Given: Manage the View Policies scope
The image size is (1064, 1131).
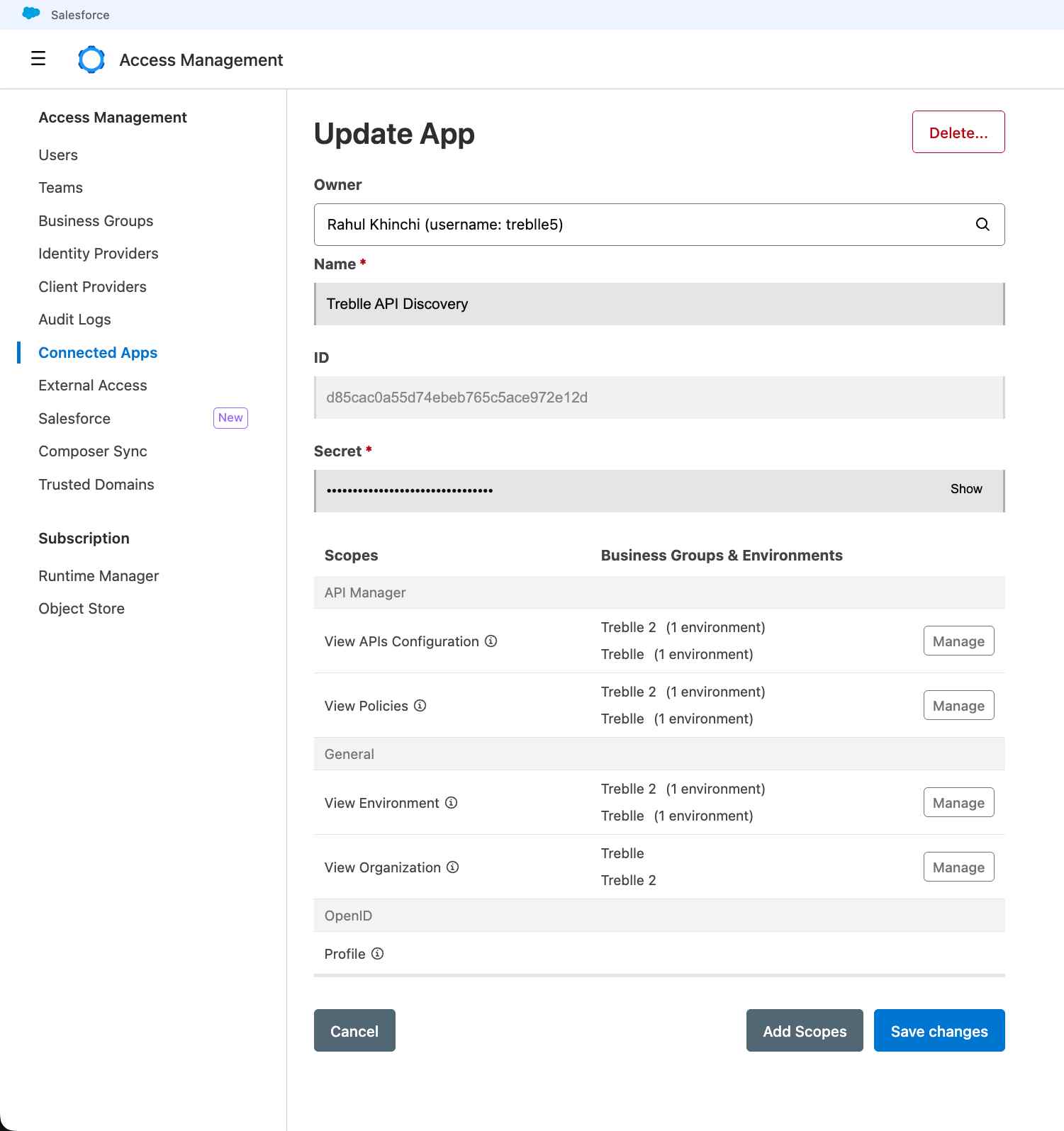Looking at the screenshot, I should [x=958, y=706].
